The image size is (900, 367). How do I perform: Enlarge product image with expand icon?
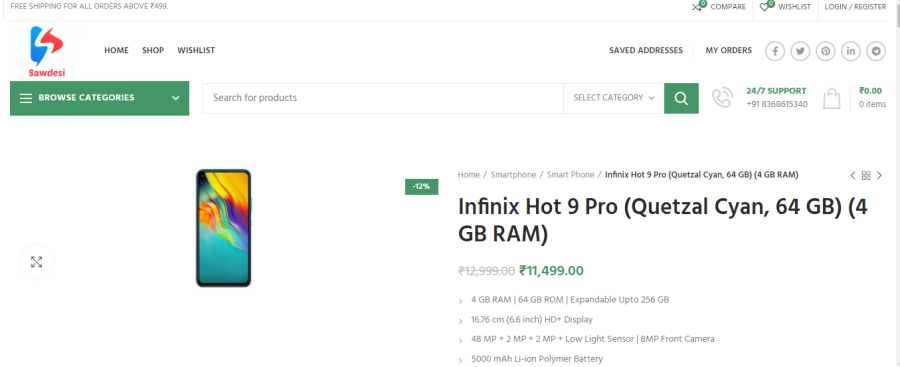pos(37,262)
